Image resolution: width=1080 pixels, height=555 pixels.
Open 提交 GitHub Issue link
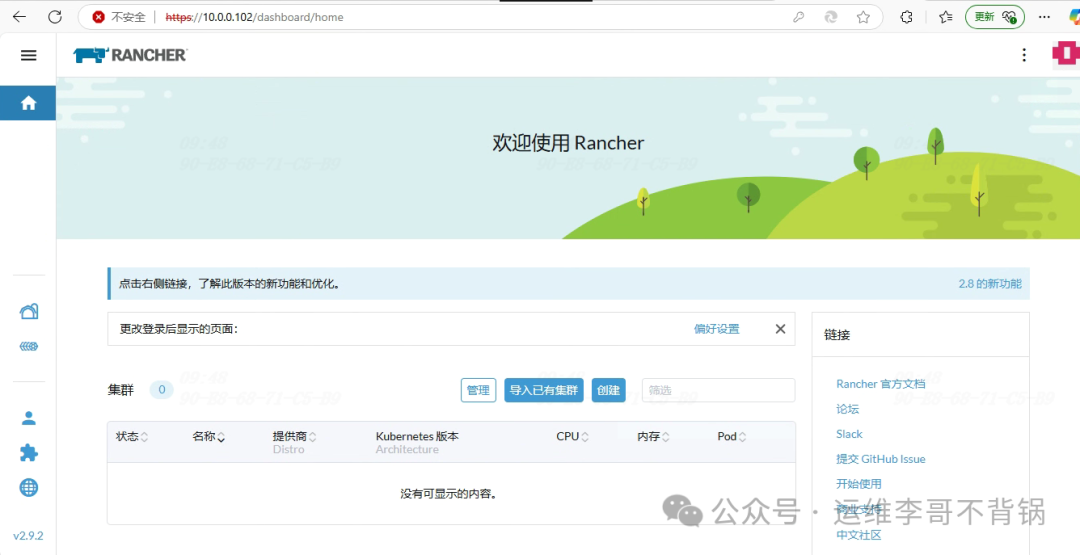[881, 459]
